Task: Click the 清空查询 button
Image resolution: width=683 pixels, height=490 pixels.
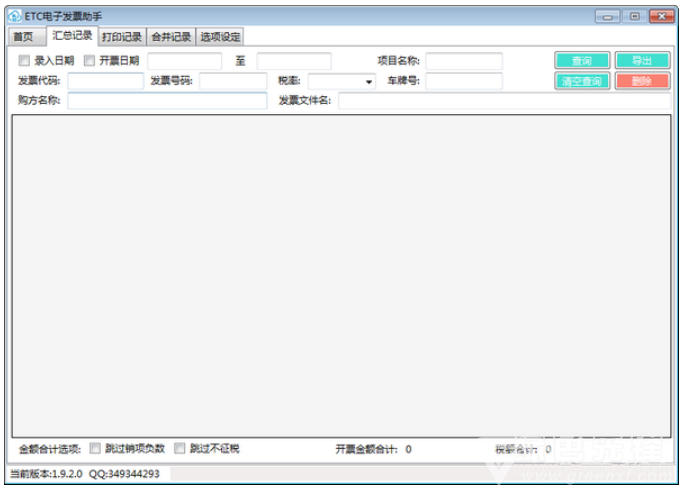Action: coord(582,81)
